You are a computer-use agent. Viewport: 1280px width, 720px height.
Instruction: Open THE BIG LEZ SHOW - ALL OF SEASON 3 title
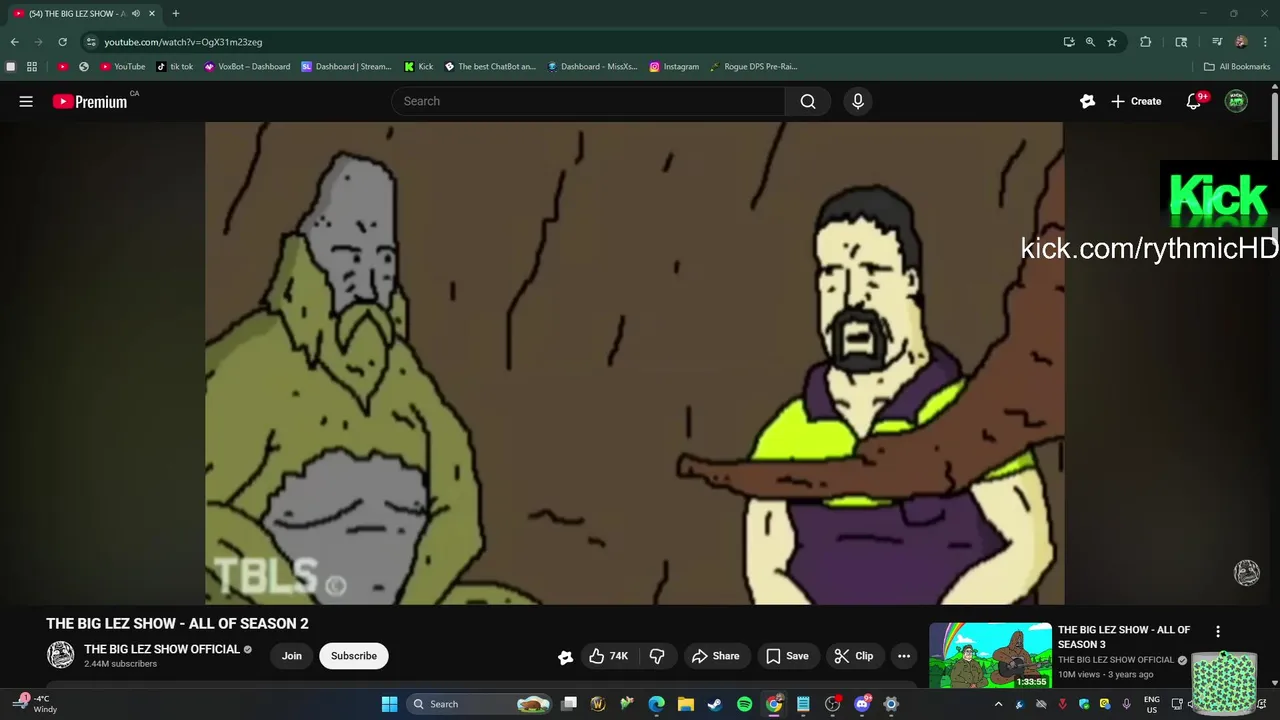[x=1124, y=637]
